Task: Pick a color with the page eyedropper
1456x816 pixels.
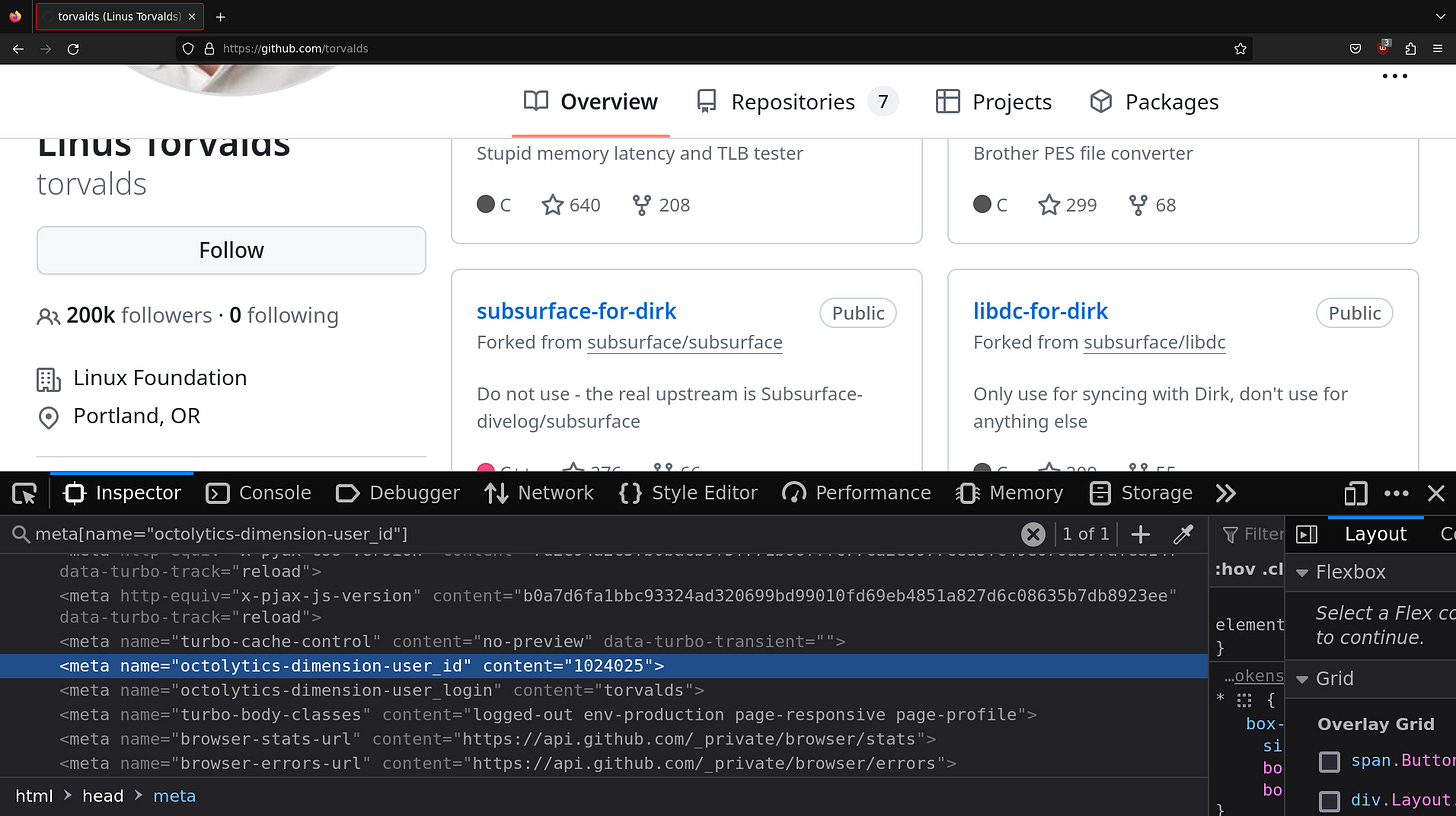Action: pyautogui.click(x=1184, y=534)
